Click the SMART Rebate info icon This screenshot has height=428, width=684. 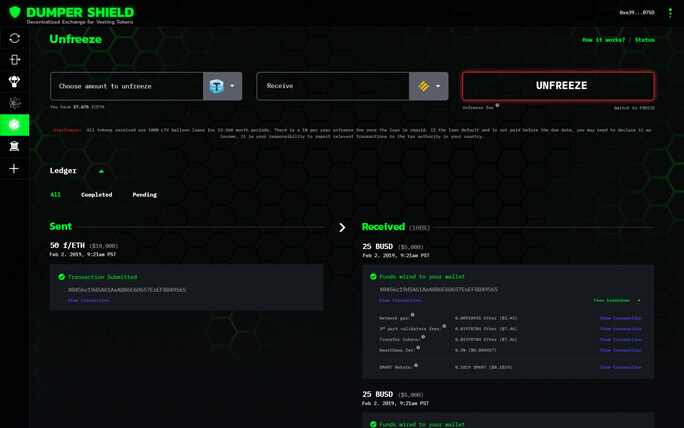click(416, 365)
